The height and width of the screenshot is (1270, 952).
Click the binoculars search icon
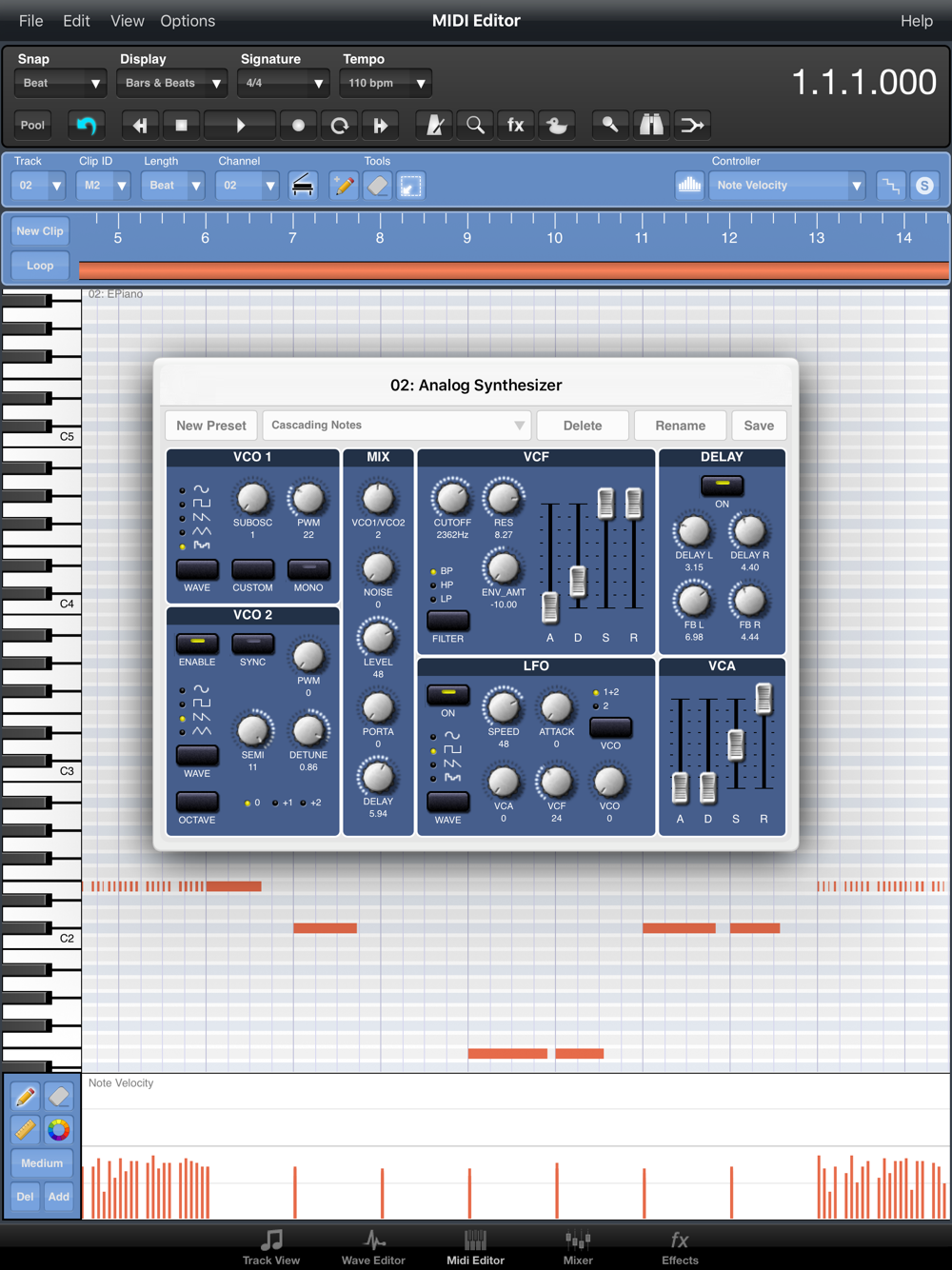(x=651, y=125)
